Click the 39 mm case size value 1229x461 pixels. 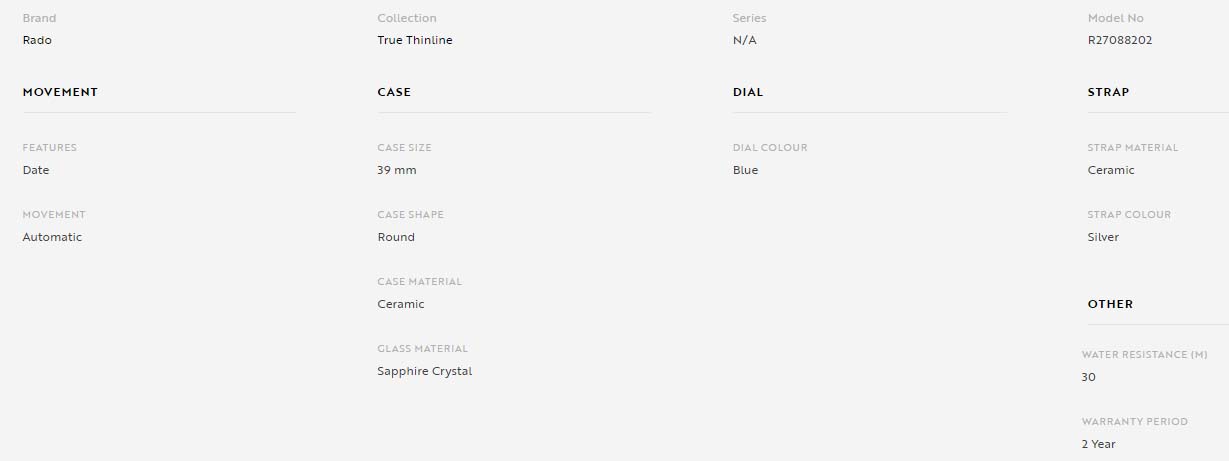coord(397,170)
